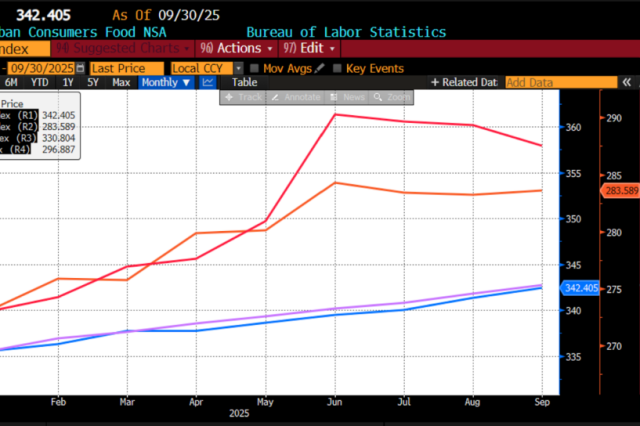This screenshot has width=640, height=426.
Task: Activate the Zoom magnifier tool
Action: tap(392, 97)
